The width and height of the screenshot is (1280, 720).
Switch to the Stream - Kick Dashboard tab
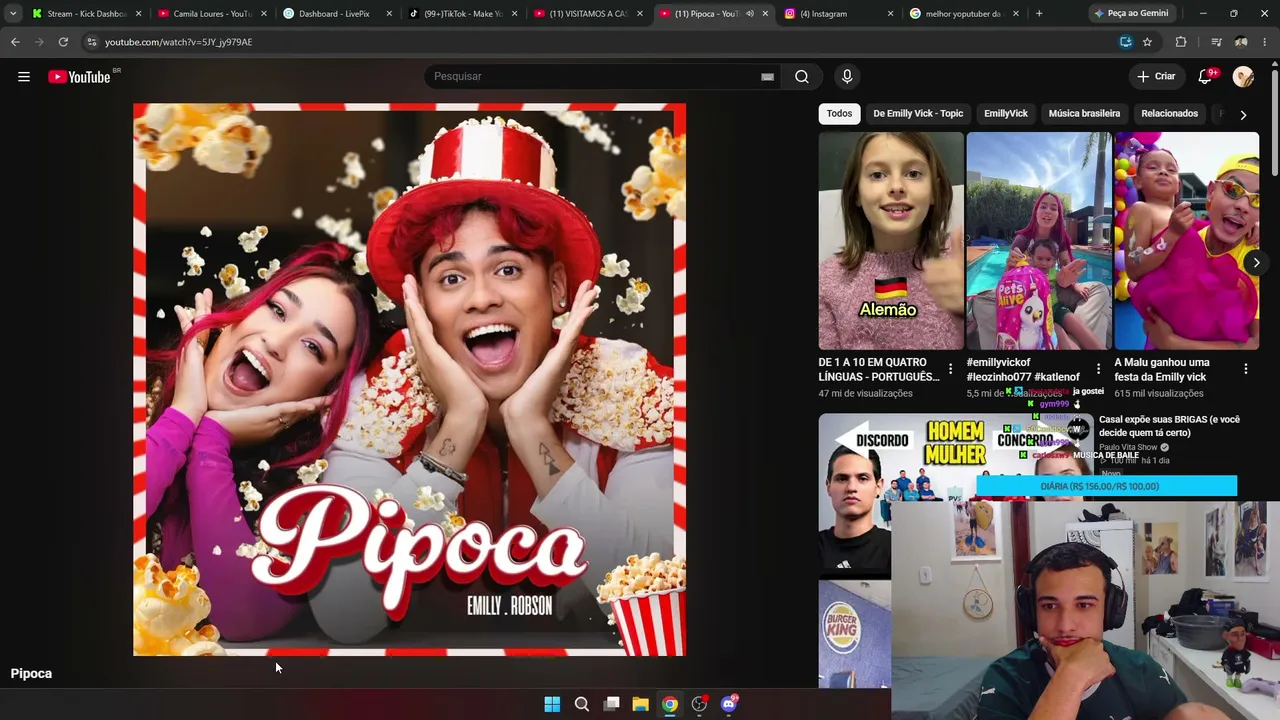pyautogui.click(x=87, y=14)
